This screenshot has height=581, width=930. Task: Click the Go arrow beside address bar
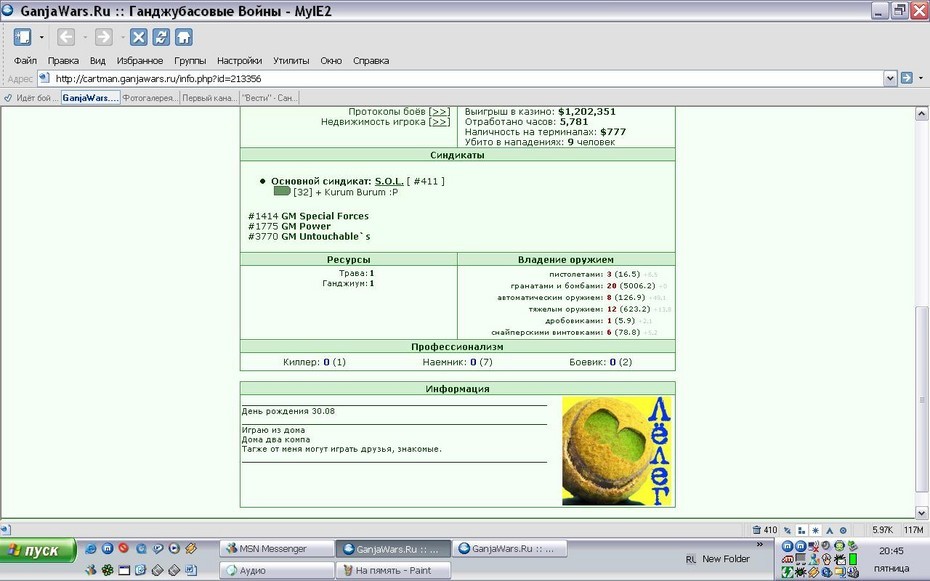click(x=906, y=78)
